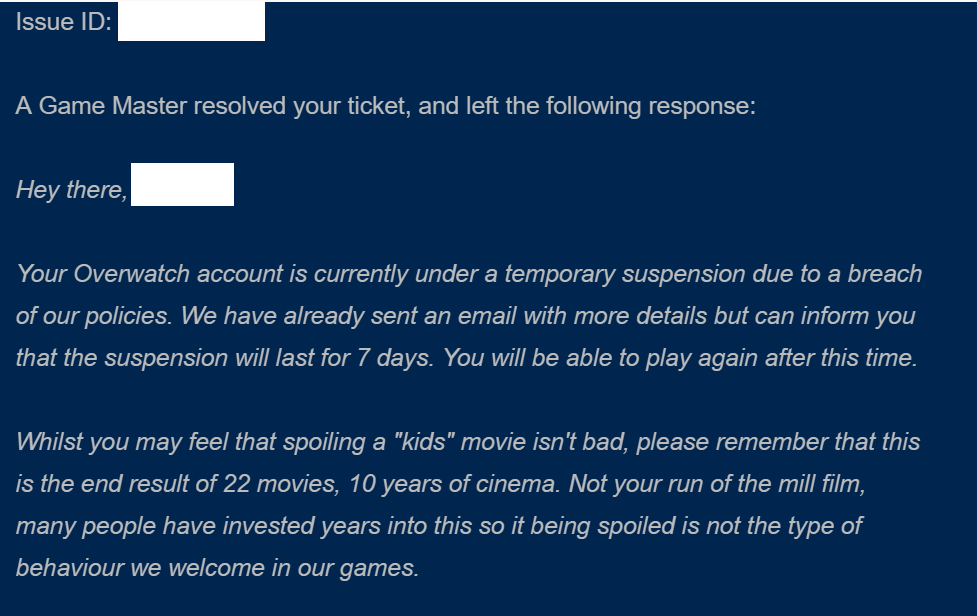Viewport: 977px width, 616px height.
Task: Click the "Issue ID:" label
Action: tap(63, 23)
